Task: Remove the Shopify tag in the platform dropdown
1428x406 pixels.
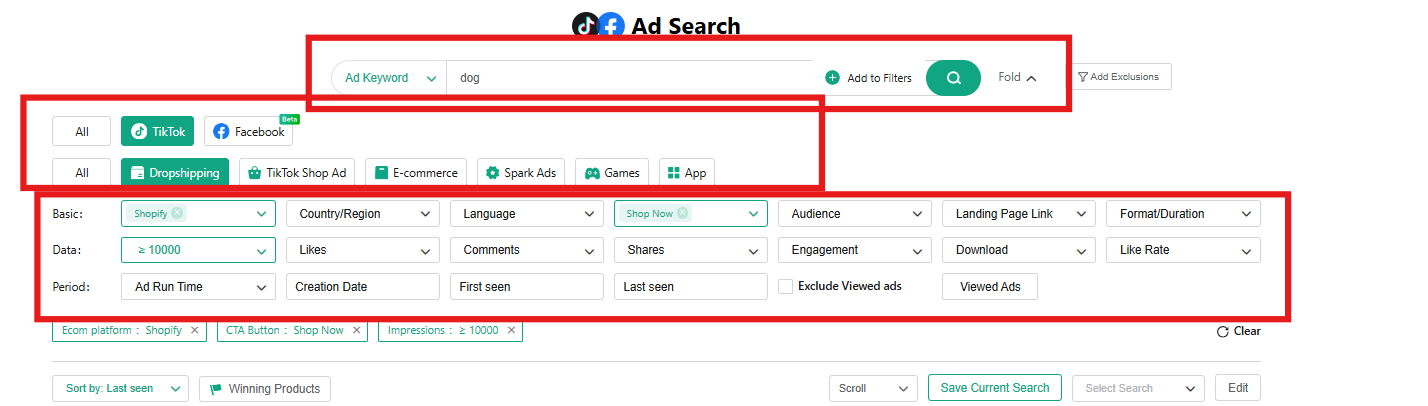Action: pyautogui.click(x=177, y=213)
